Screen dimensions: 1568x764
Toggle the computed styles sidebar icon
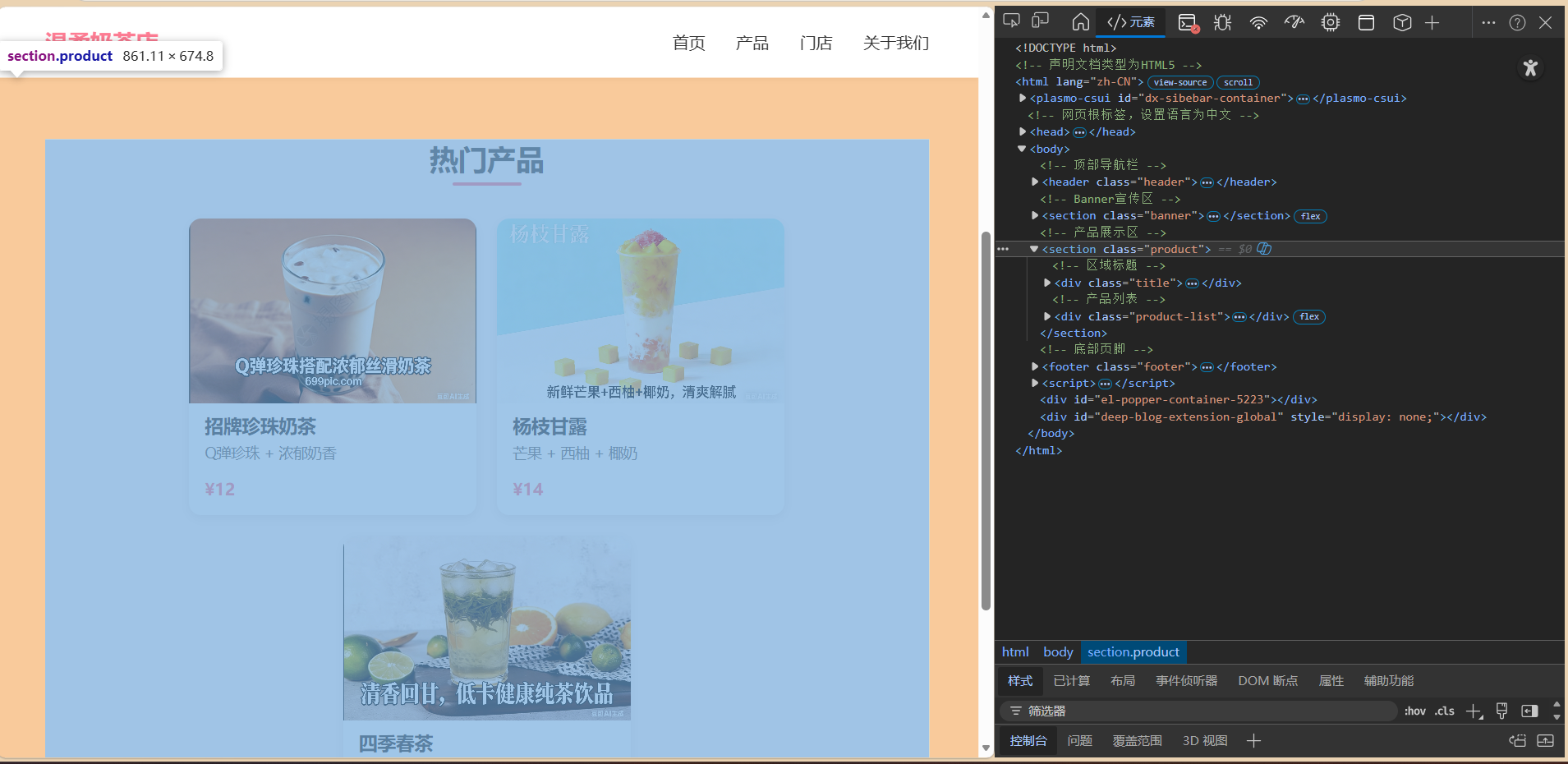(1529, 711)
